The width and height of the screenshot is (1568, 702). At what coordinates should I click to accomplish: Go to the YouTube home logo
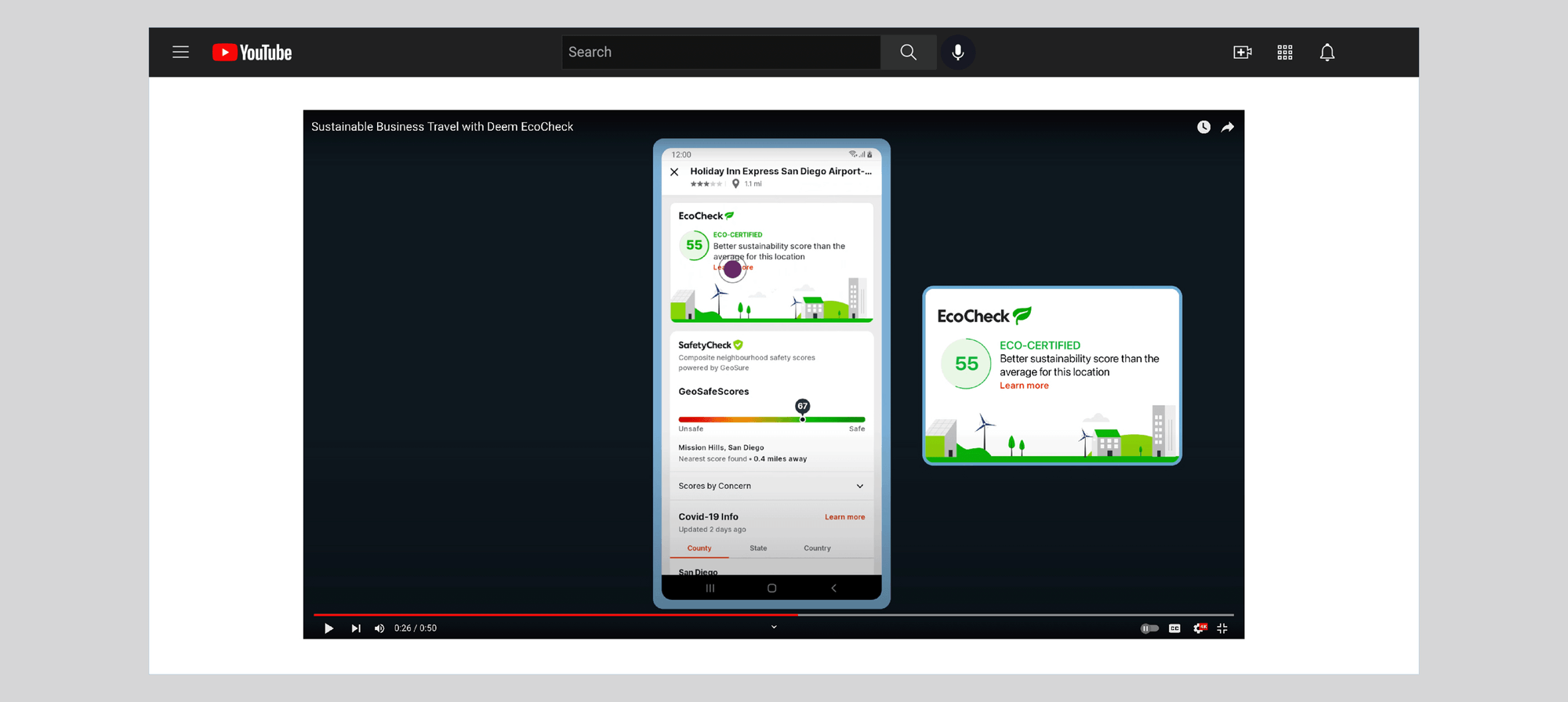coord(252,52)
